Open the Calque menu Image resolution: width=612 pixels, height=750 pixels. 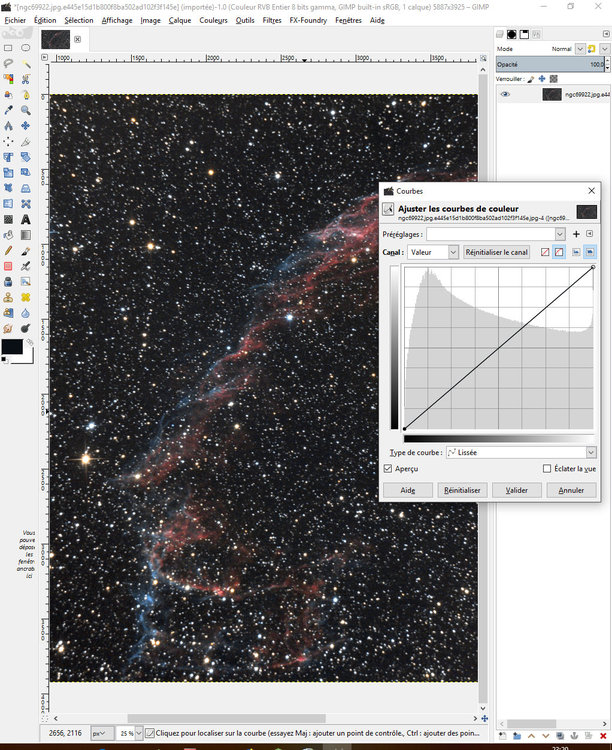[180, 21]
